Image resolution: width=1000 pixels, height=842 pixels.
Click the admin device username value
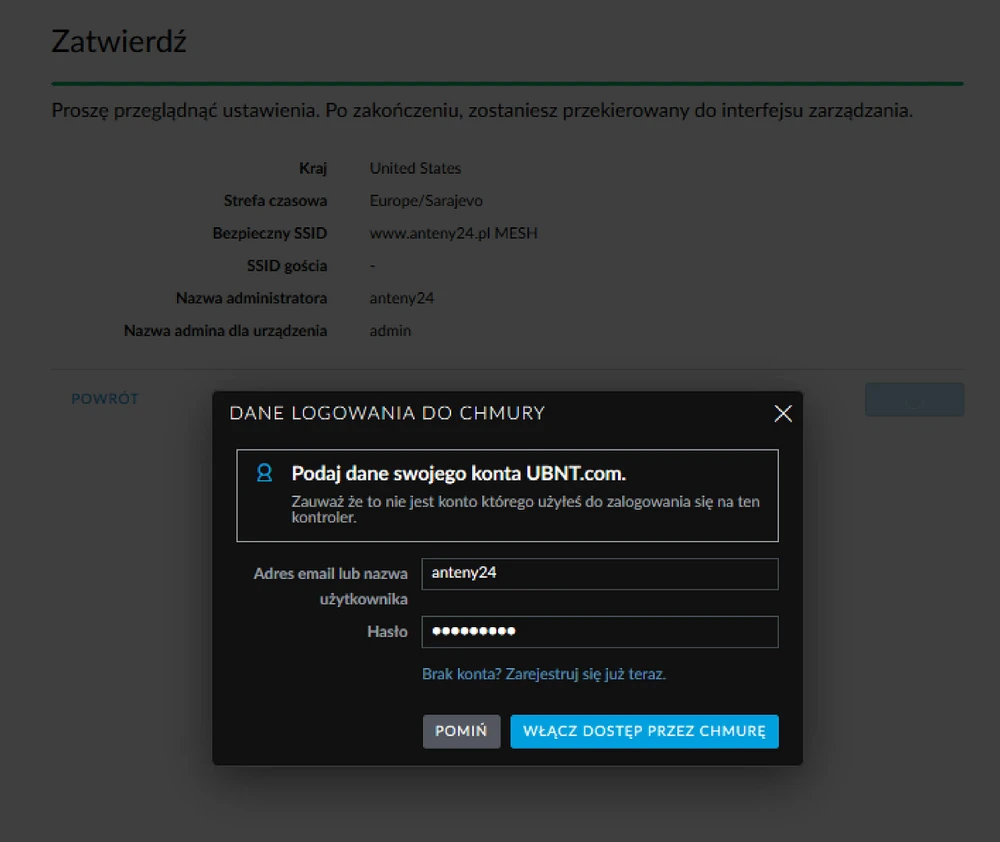tap(390, 330)
